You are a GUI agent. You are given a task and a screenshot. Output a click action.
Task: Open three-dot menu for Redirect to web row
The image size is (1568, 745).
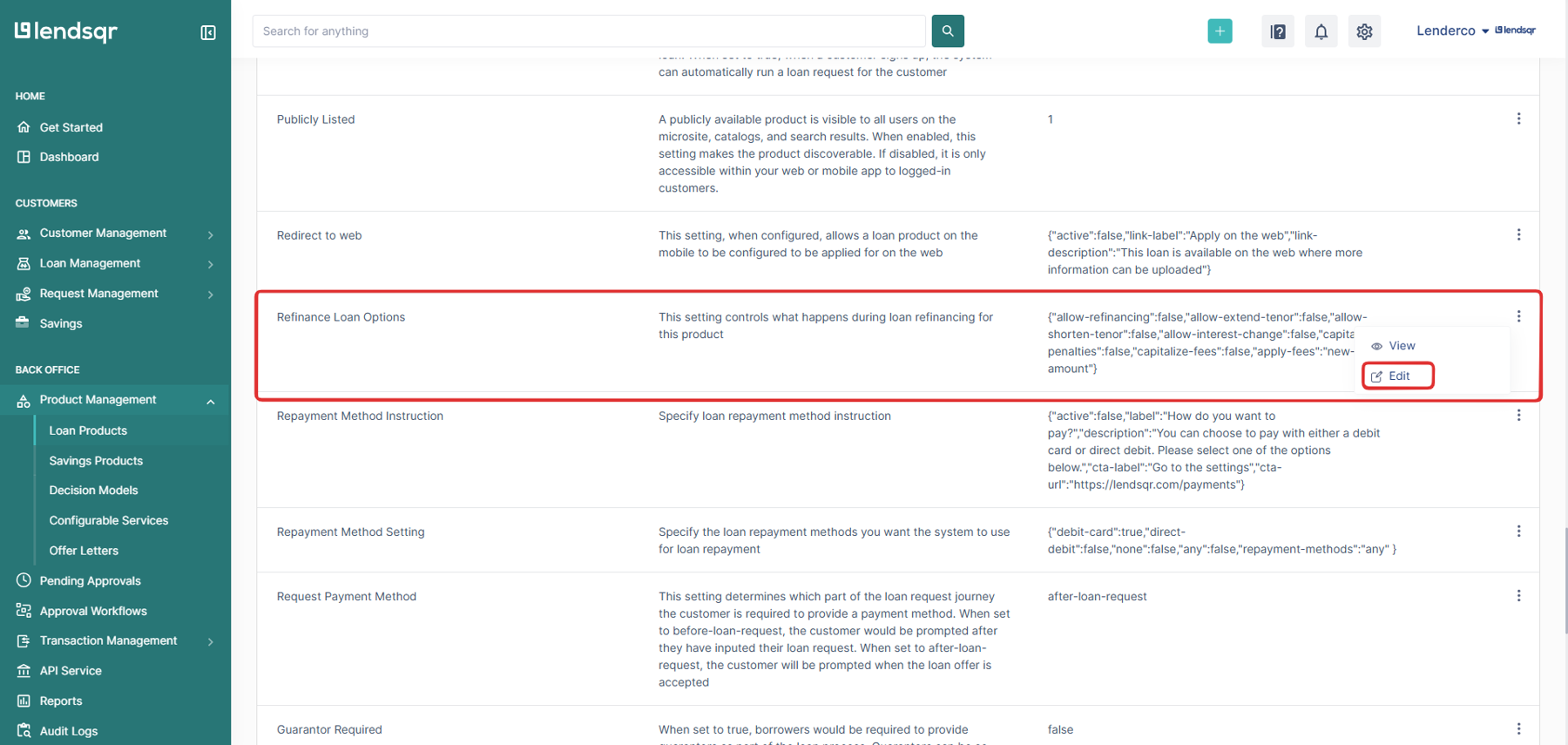pos(1518,234)
